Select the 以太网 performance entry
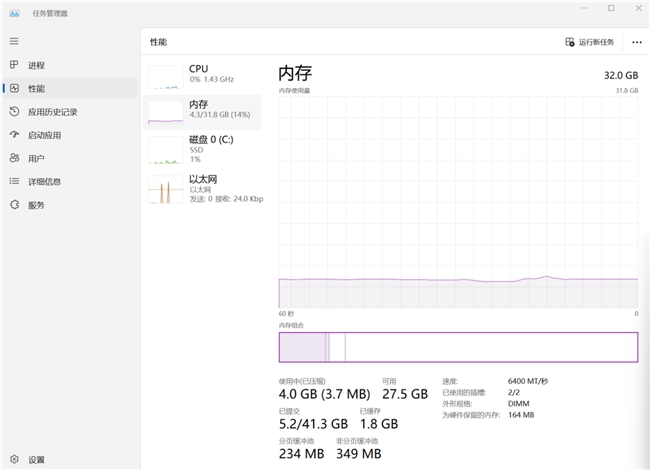Viewport: 650px width, 470px height. (x=202, y=189)
